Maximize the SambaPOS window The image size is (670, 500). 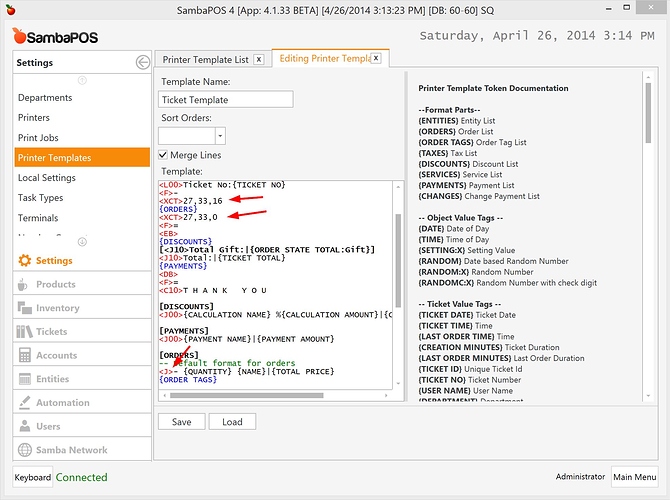coord(626,8)
